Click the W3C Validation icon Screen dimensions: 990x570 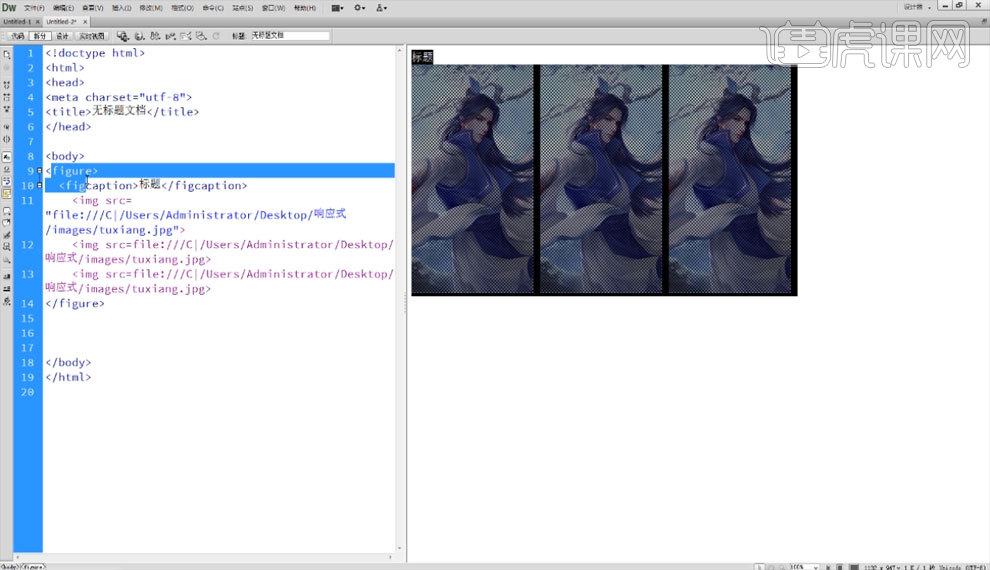(x=170, y=36)
